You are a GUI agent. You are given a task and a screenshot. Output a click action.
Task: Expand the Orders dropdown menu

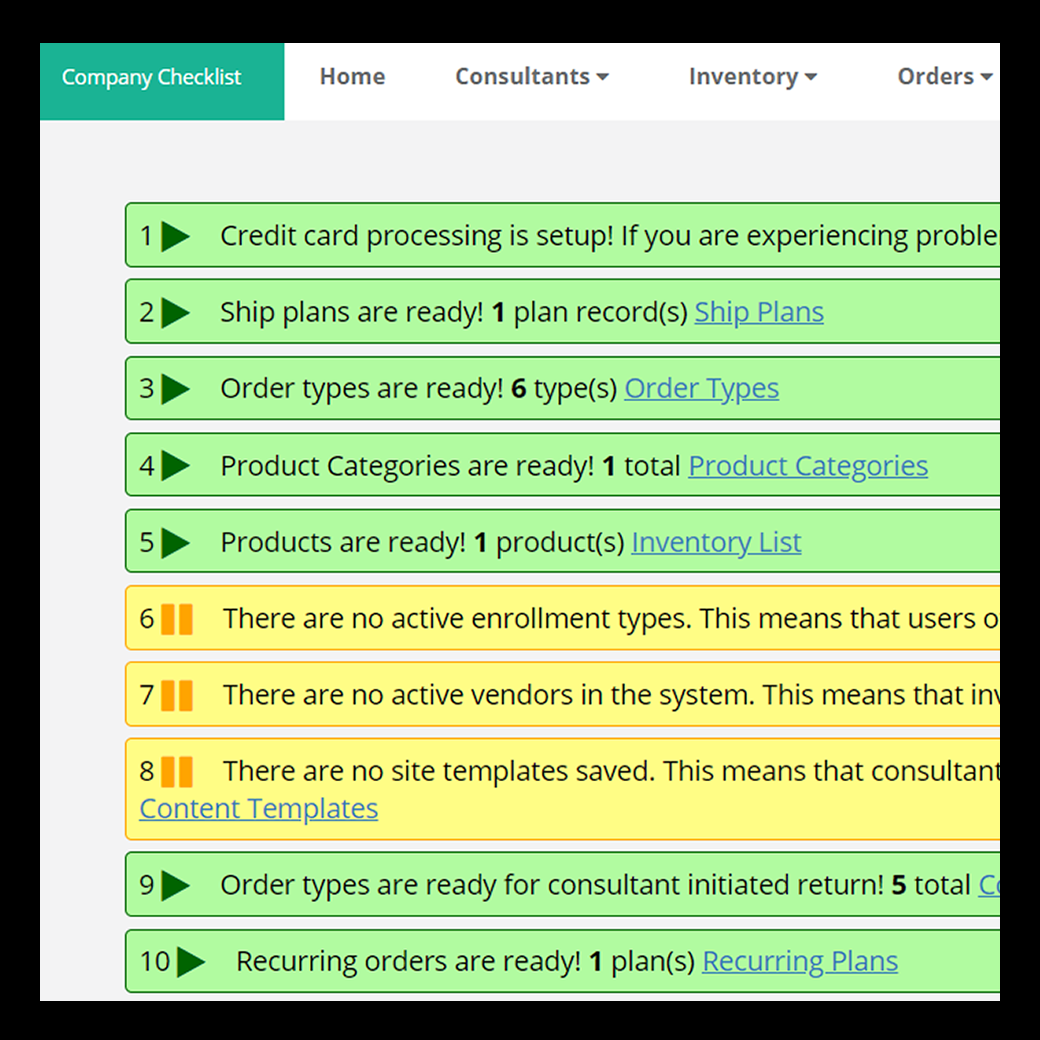(x=944, y=77)
